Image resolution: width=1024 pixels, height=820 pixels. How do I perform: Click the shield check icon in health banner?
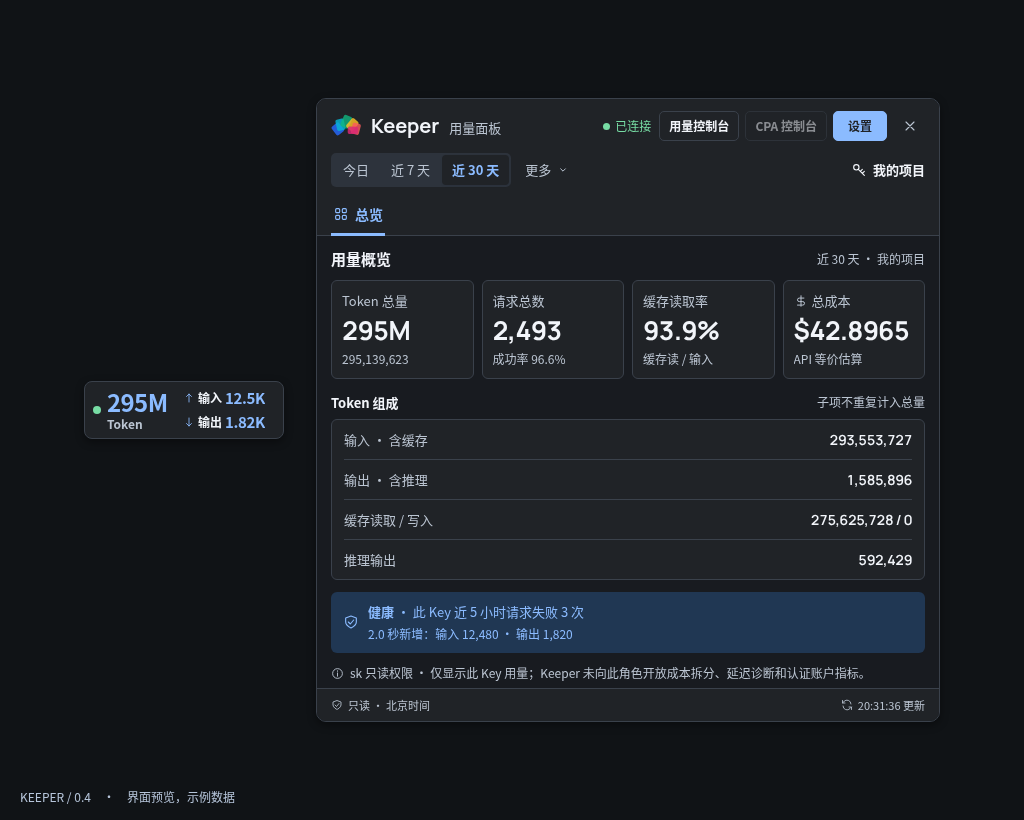point(351,622)
